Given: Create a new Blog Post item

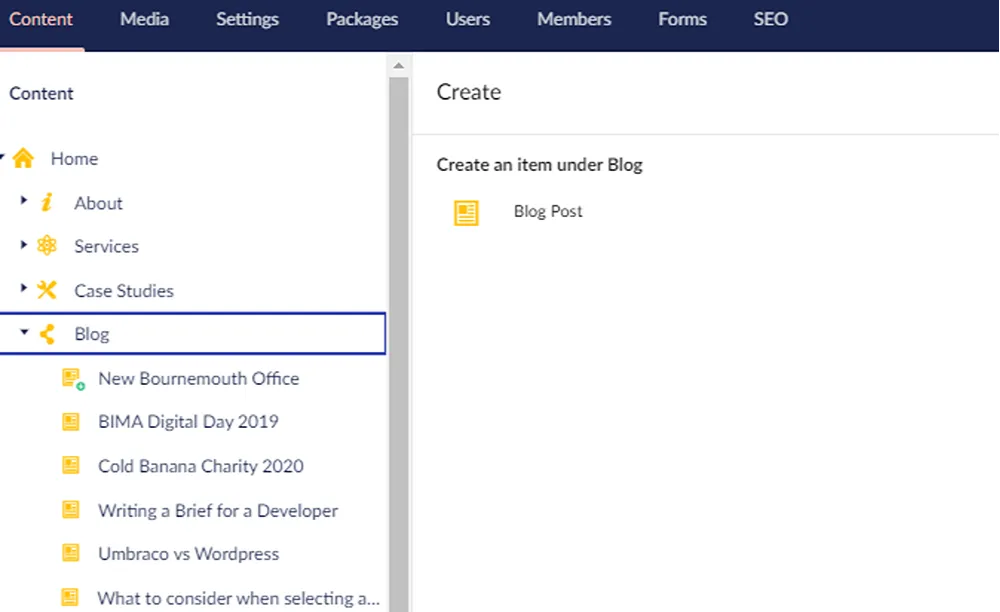Looking at the screenshot, I should coord(548,211).
